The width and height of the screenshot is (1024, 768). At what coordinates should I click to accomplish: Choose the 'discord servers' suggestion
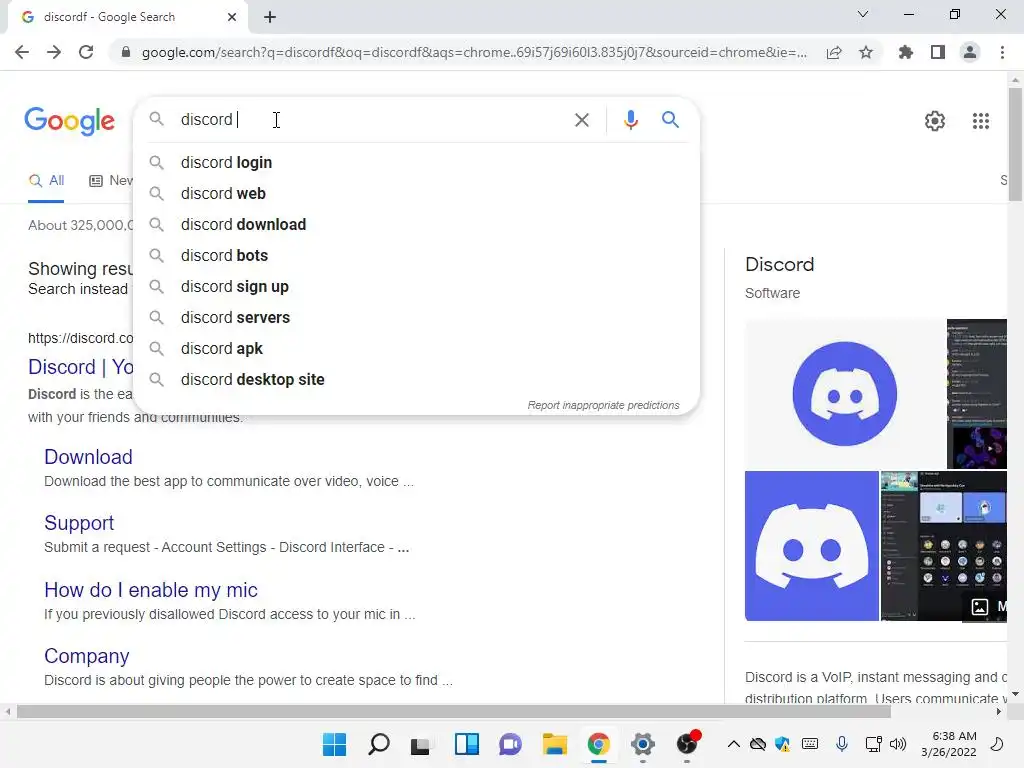[x=416, y=317]
